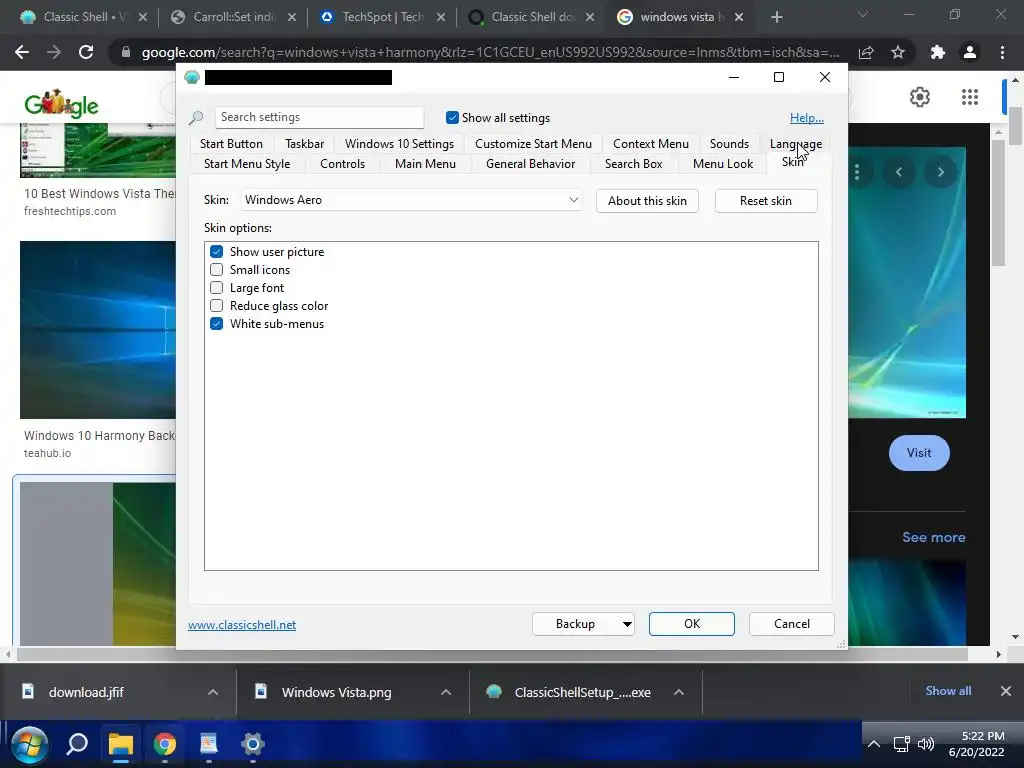Click the page vertical scrollbar thumb
This screenshot has height=768, width=1024.
(1016, 126)
